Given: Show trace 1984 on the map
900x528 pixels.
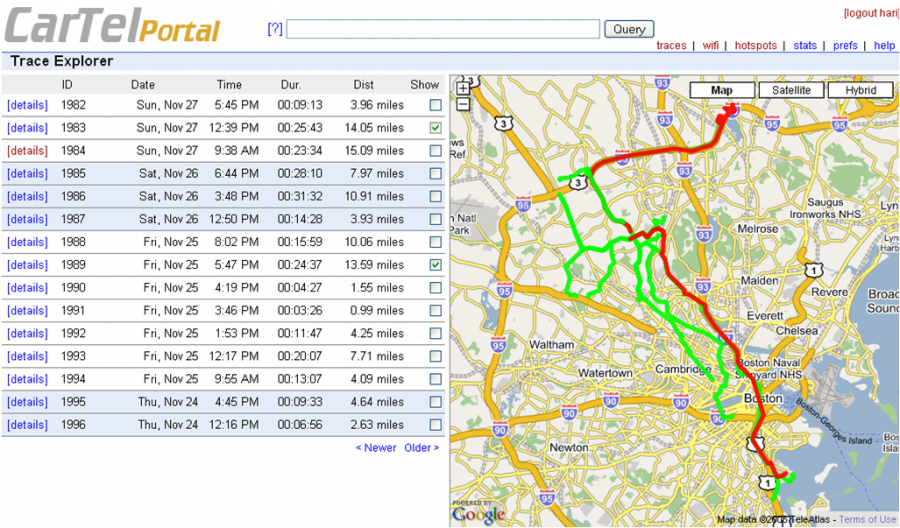Looking at the screenshot, I should tap(436, 150).
